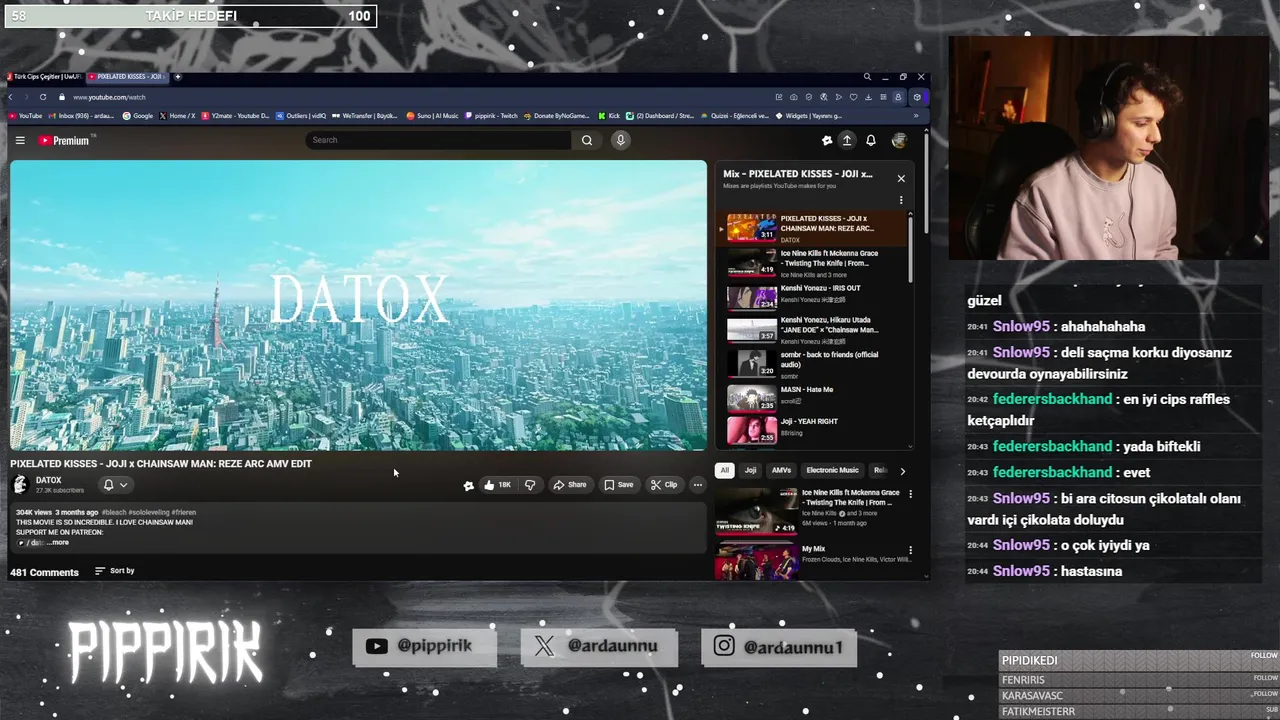Play MASN Hate Me in Mix
This screenshot has height=720, width=1280.
point(812,397)
